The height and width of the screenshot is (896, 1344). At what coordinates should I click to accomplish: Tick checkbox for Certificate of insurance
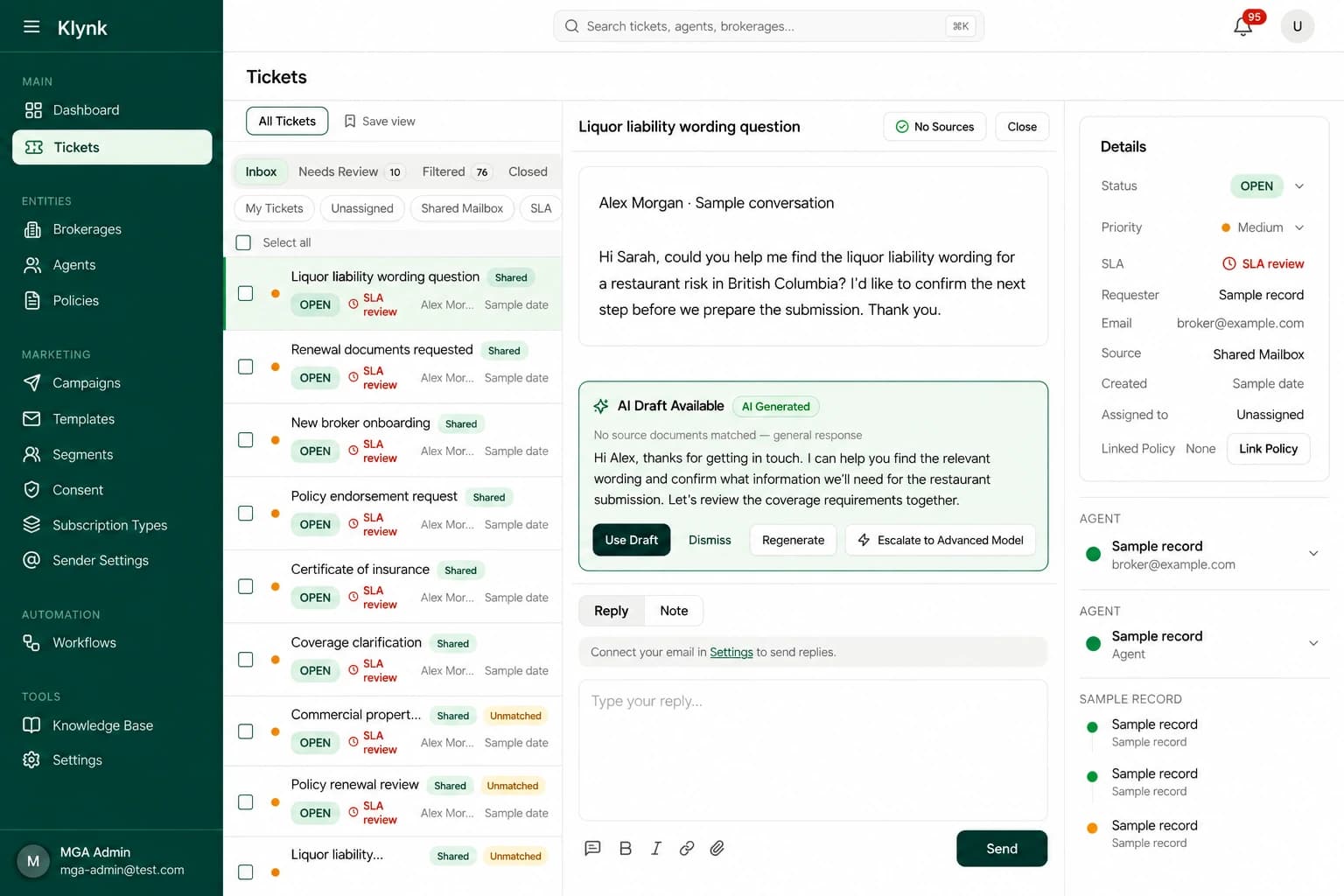pos(246,586)
